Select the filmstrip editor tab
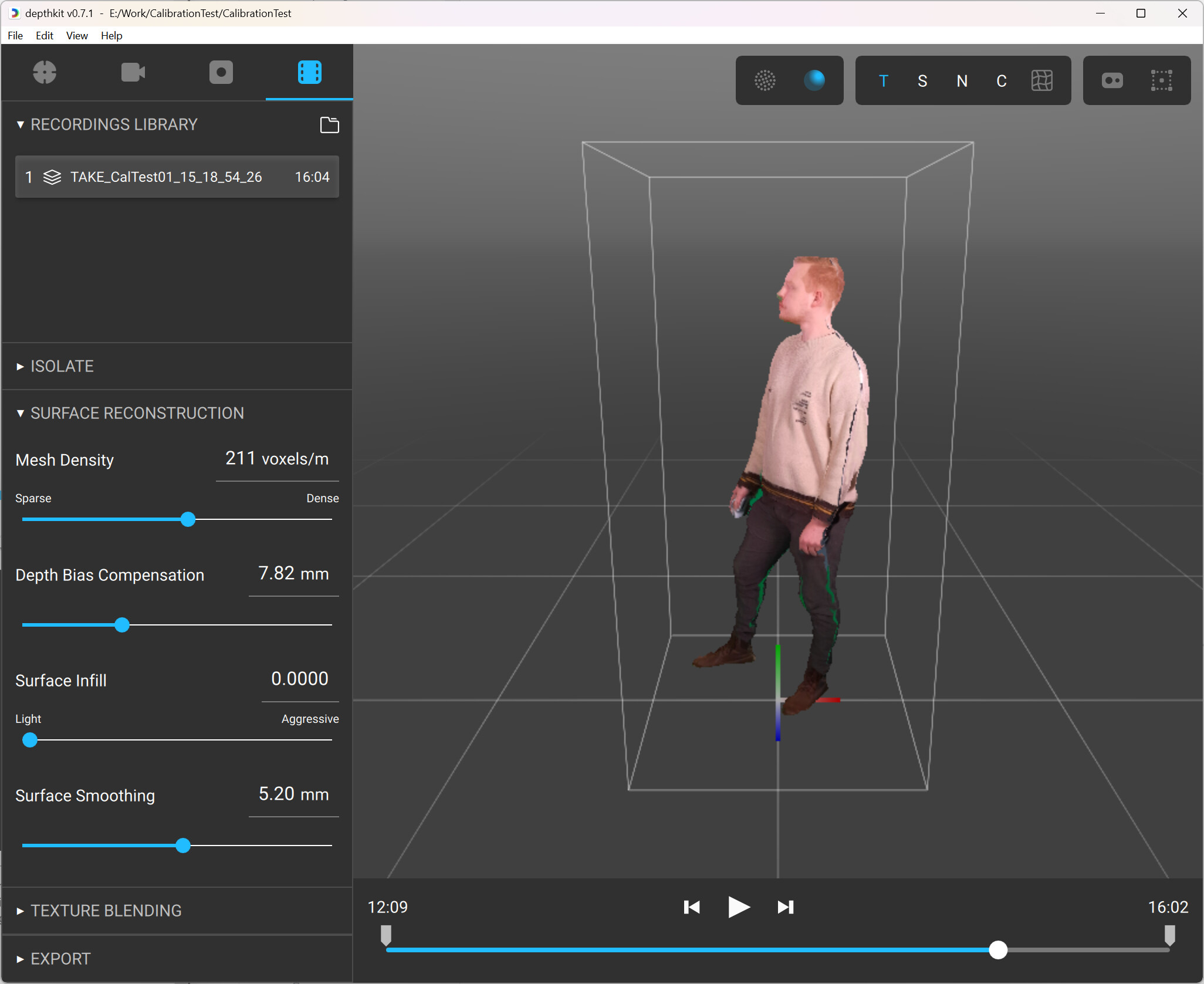The image size is (1204, 984). [x=309, y=73]
